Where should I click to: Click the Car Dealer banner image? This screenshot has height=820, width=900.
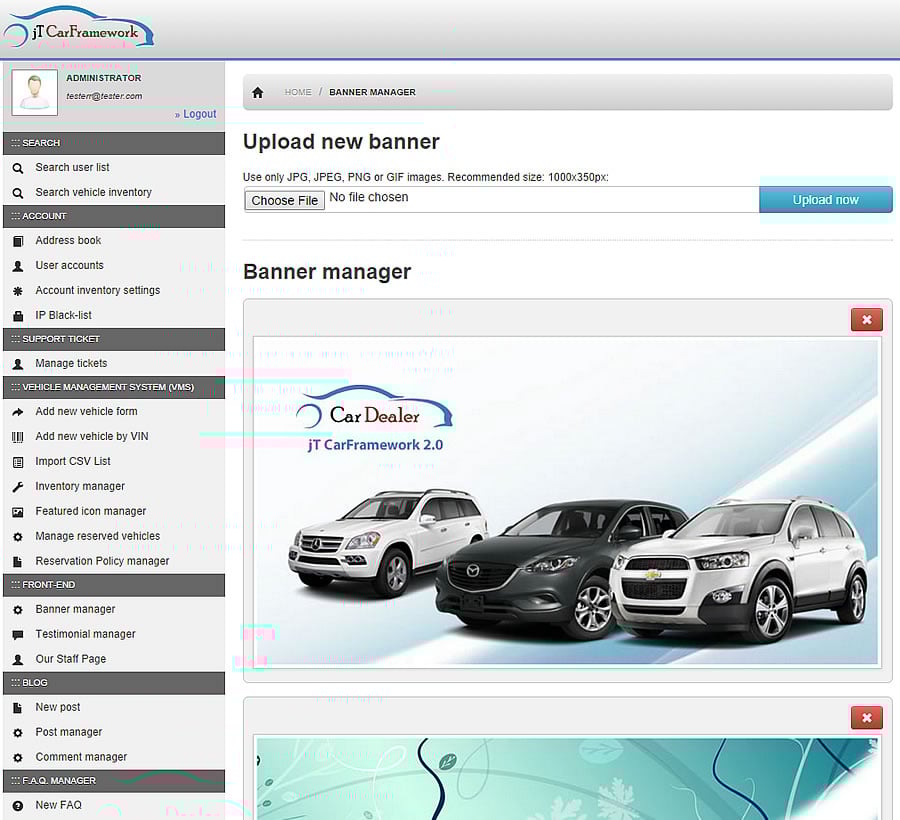(x=565, y=503)
